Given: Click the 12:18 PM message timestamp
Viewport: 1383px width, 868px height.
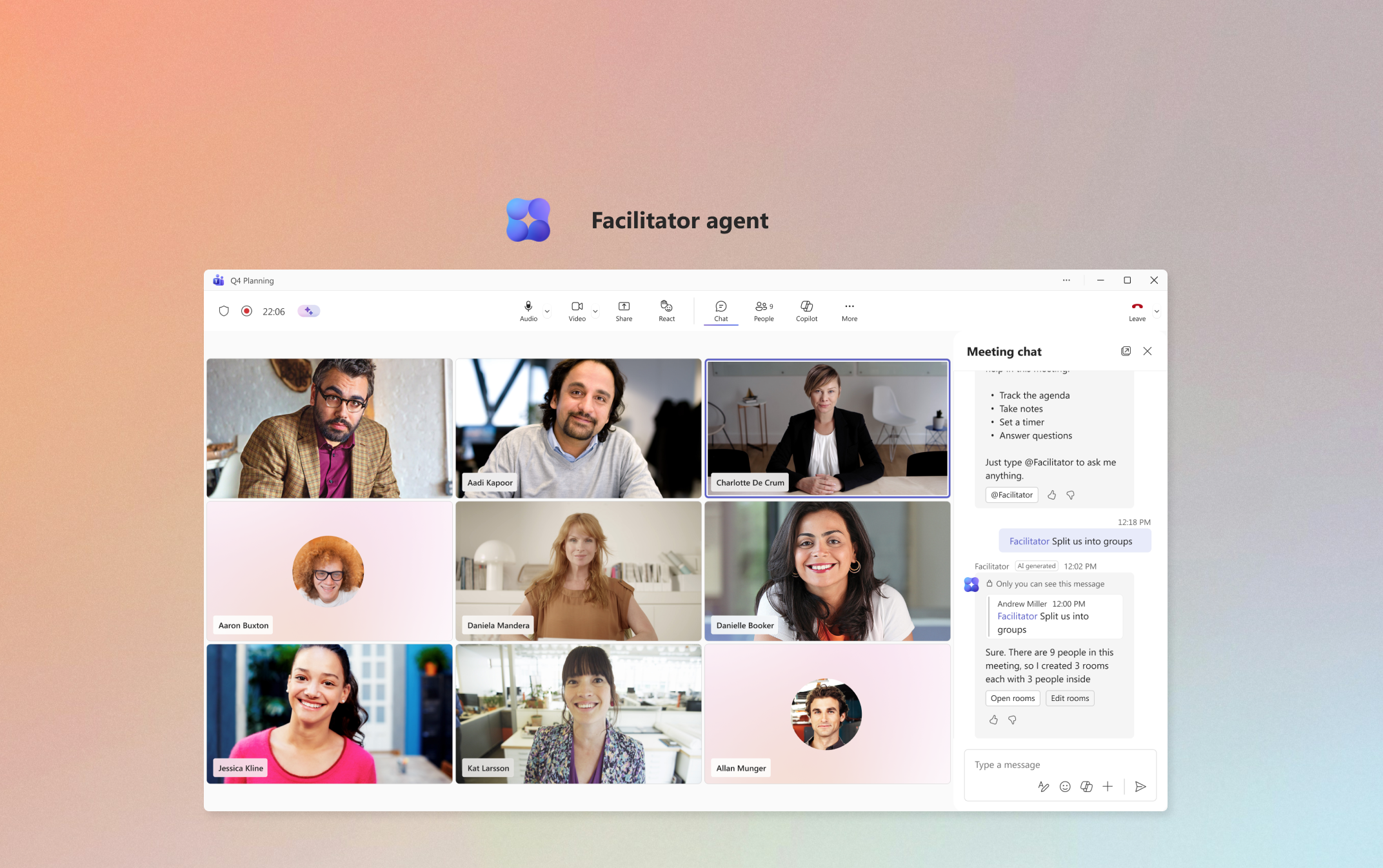Looking at the screenshot, I should (x=1134, y=522).
